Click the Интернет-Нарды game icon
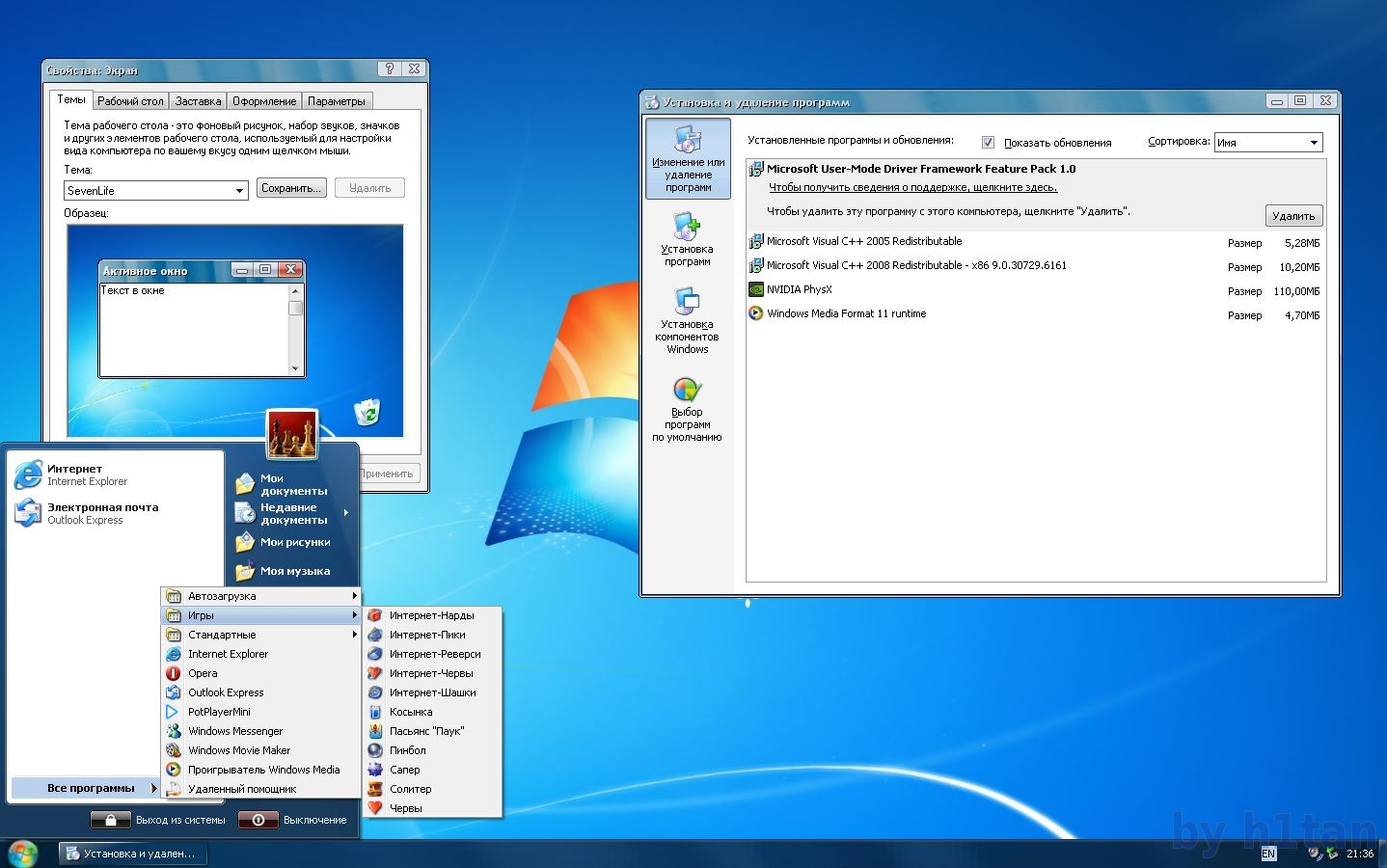 (x=375, y=615)
